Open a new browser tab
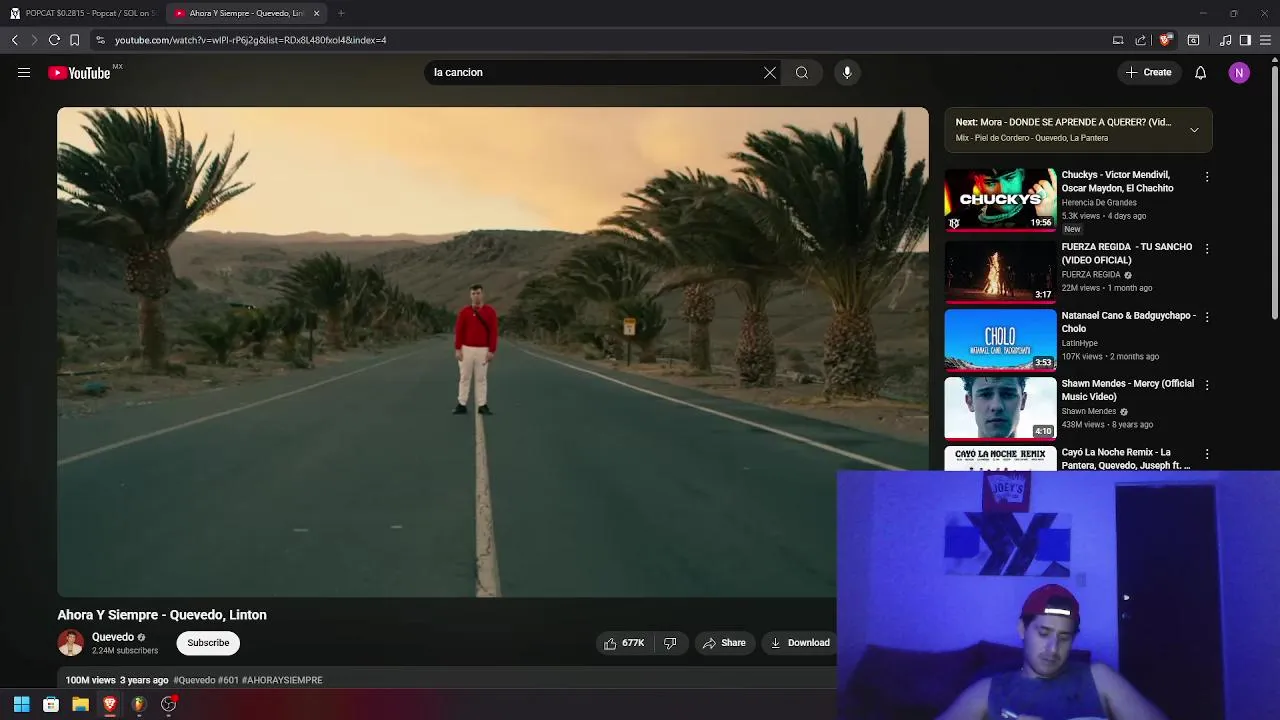 tap(341, 13)
